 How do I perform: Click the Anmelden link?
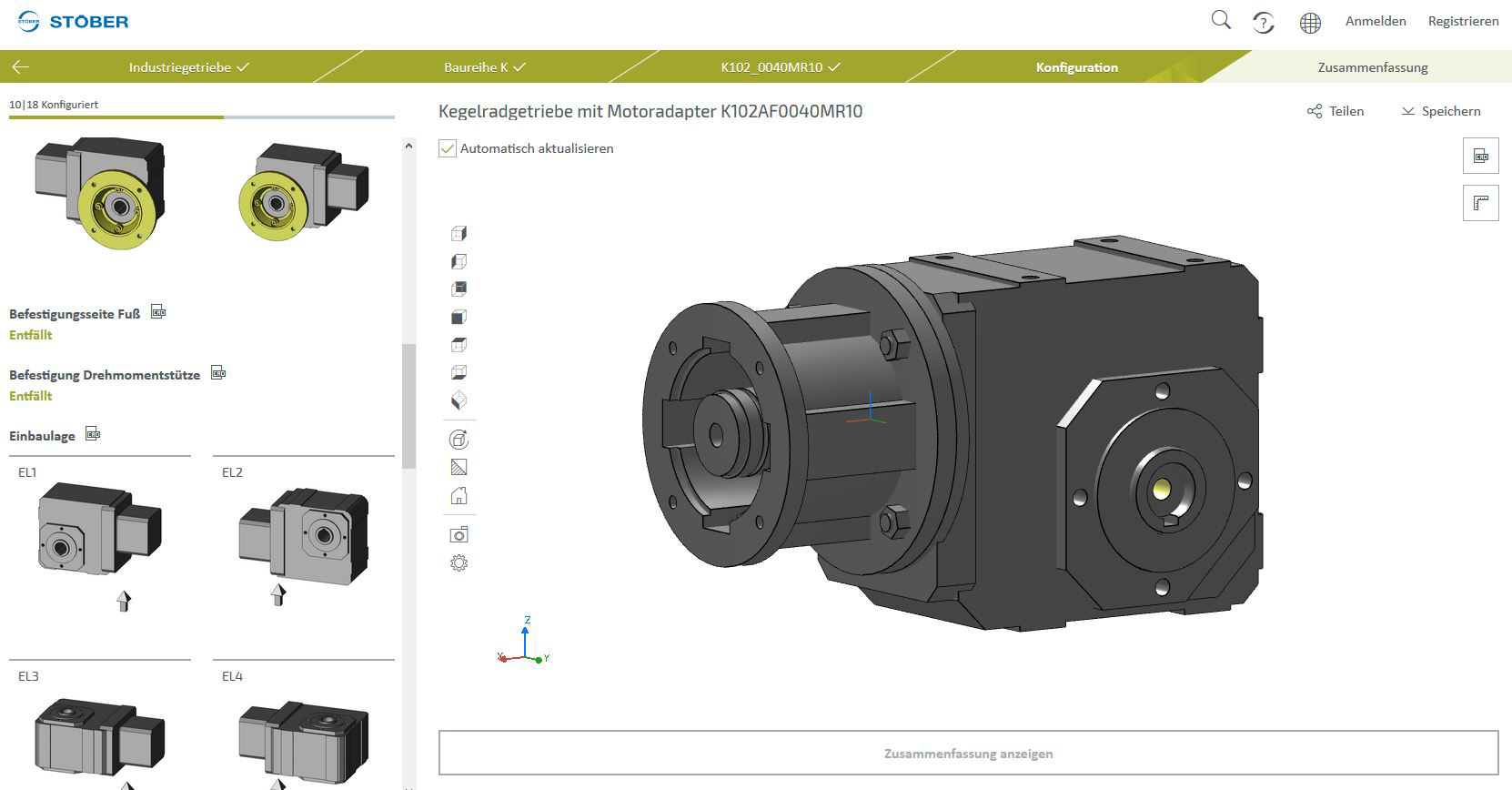(1375, 21)
